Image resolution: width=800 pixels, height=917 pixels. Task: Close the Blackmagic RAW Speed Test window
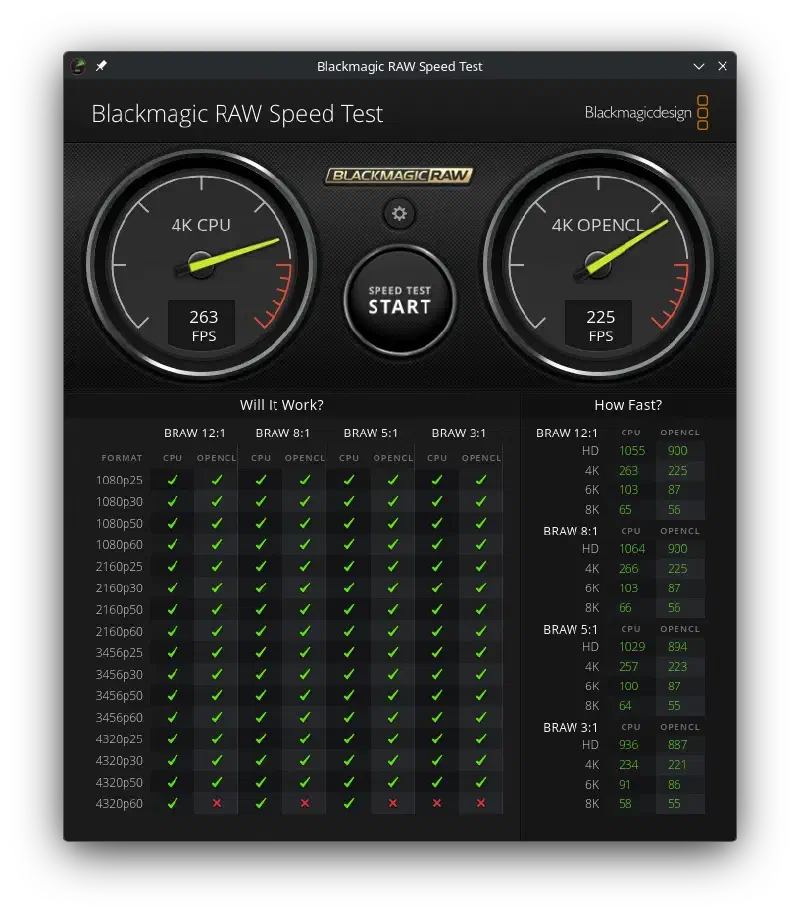[723, 66]
